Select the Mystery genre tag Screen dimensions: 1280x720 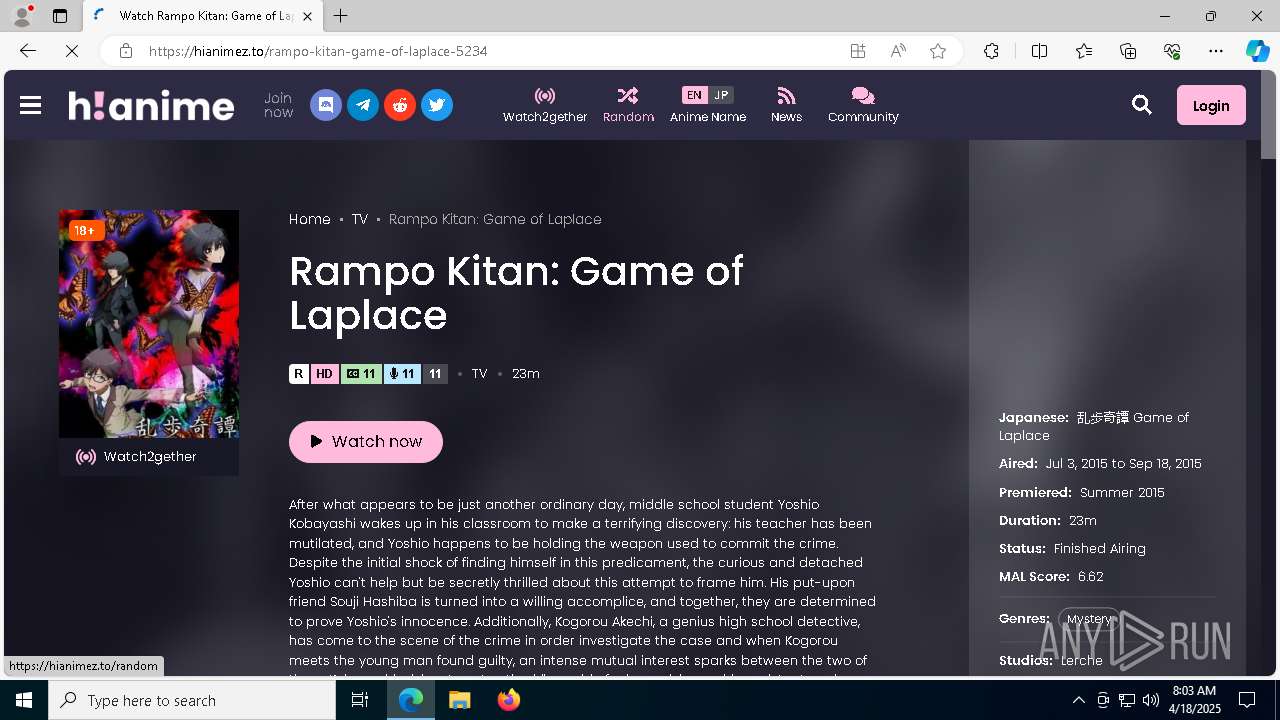pos(1089,619)
